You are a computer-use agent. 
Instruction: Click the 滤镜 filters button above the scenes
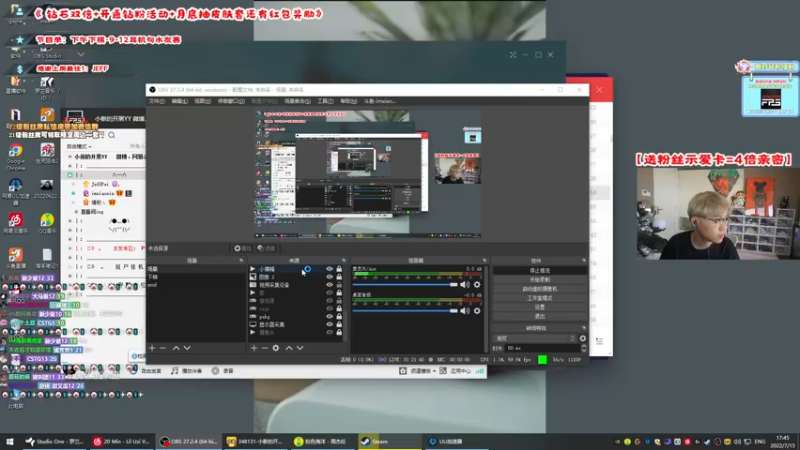tap(266, 248)
